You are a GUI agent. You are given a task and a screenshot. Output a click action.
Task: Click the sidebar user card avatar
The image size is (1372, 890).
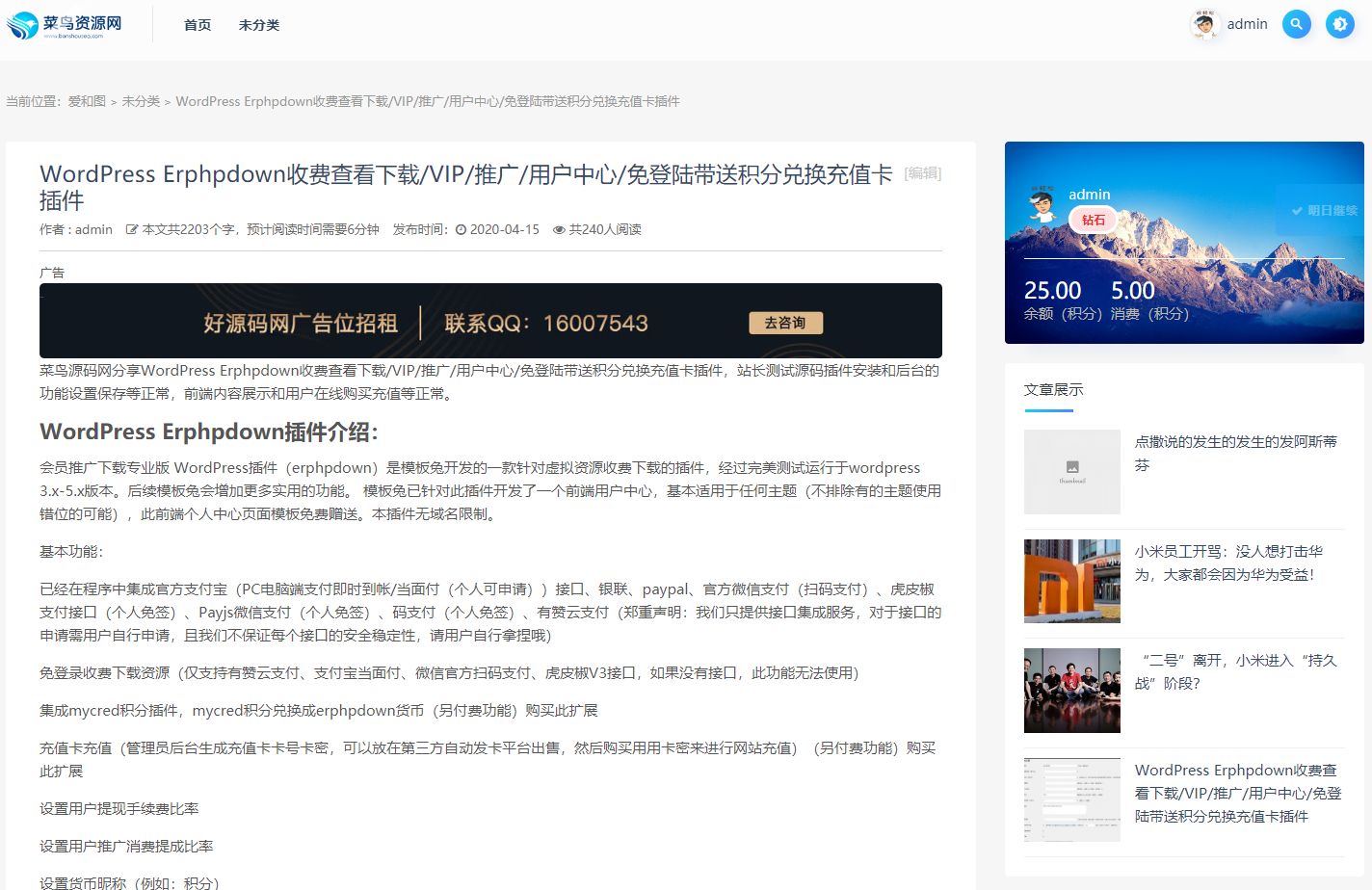pos(1041,204)
